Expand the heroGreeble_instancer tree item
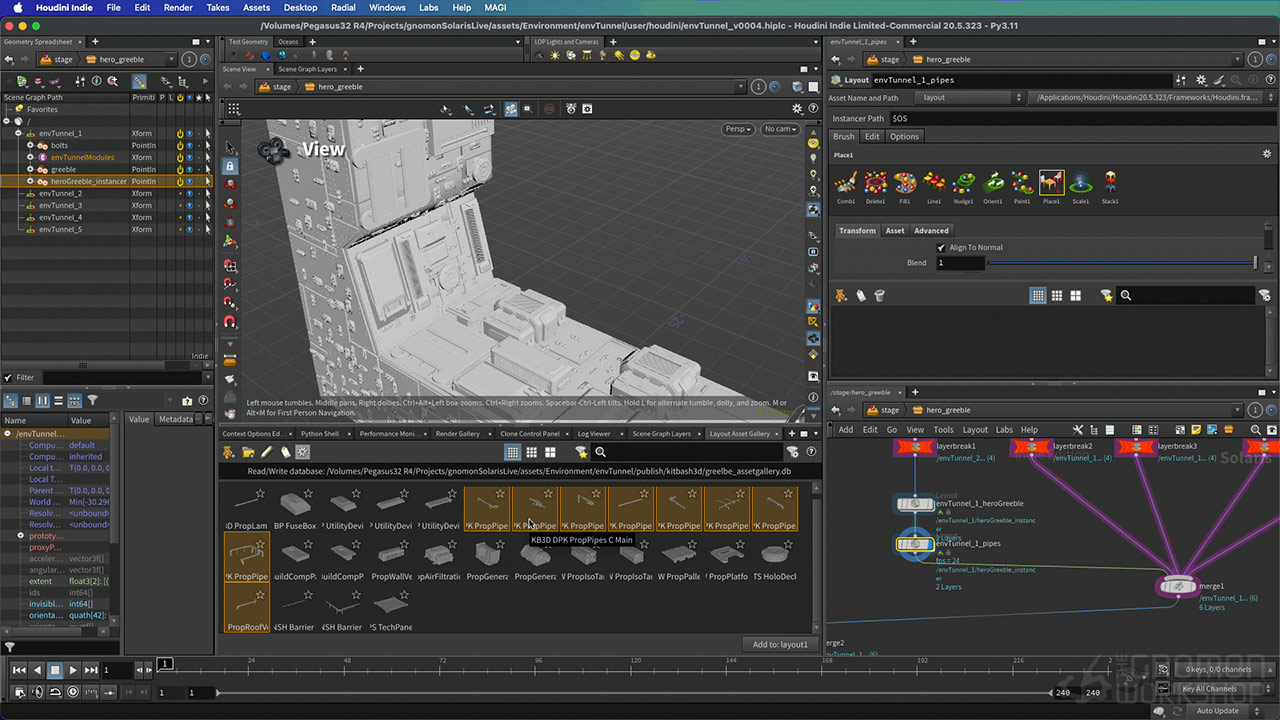The height and width of the screenshot is (720, 1280). (31, 181)
